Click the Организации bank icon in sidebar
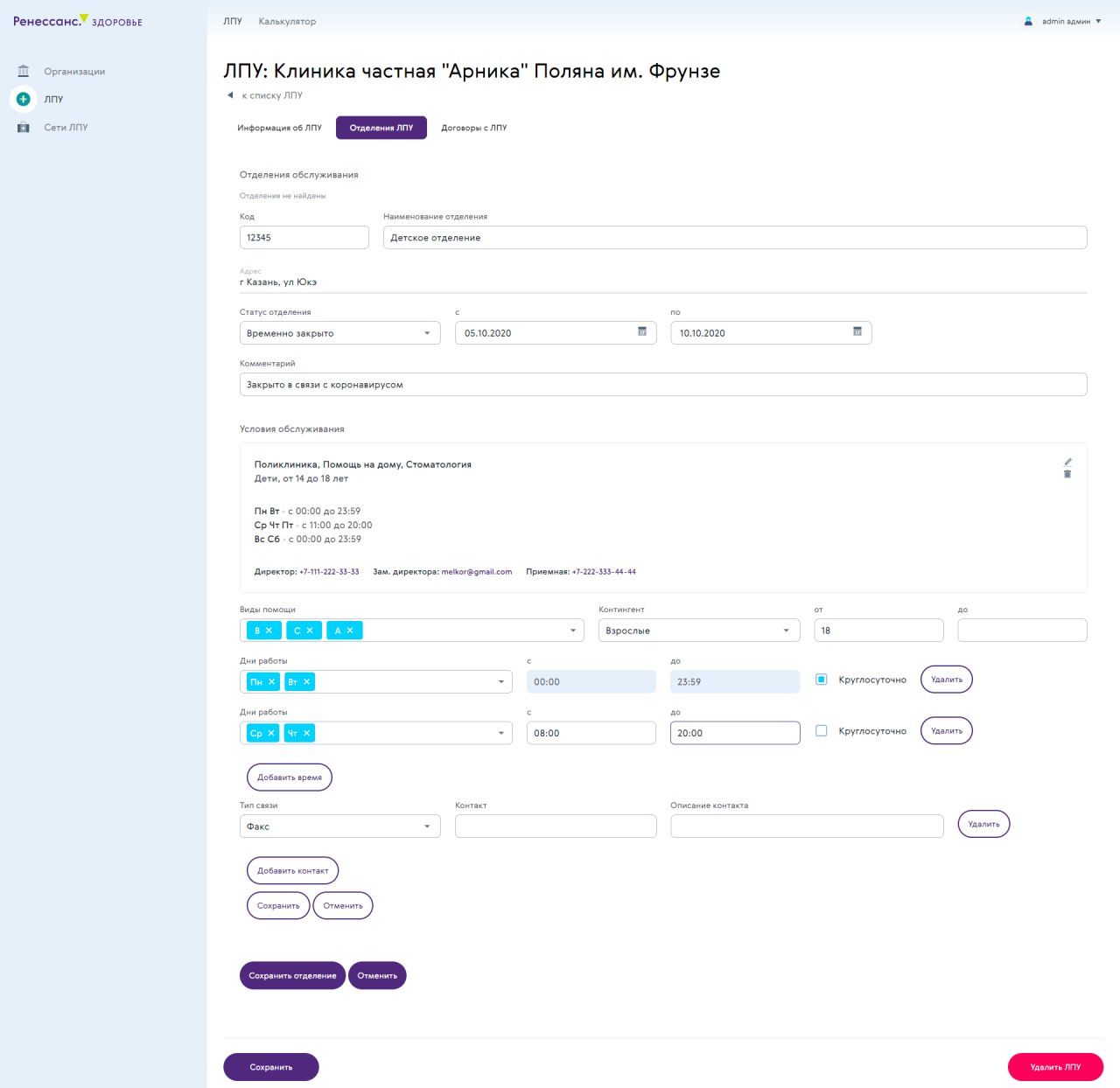The image size is (1120, 1088). tap(24, 71)
